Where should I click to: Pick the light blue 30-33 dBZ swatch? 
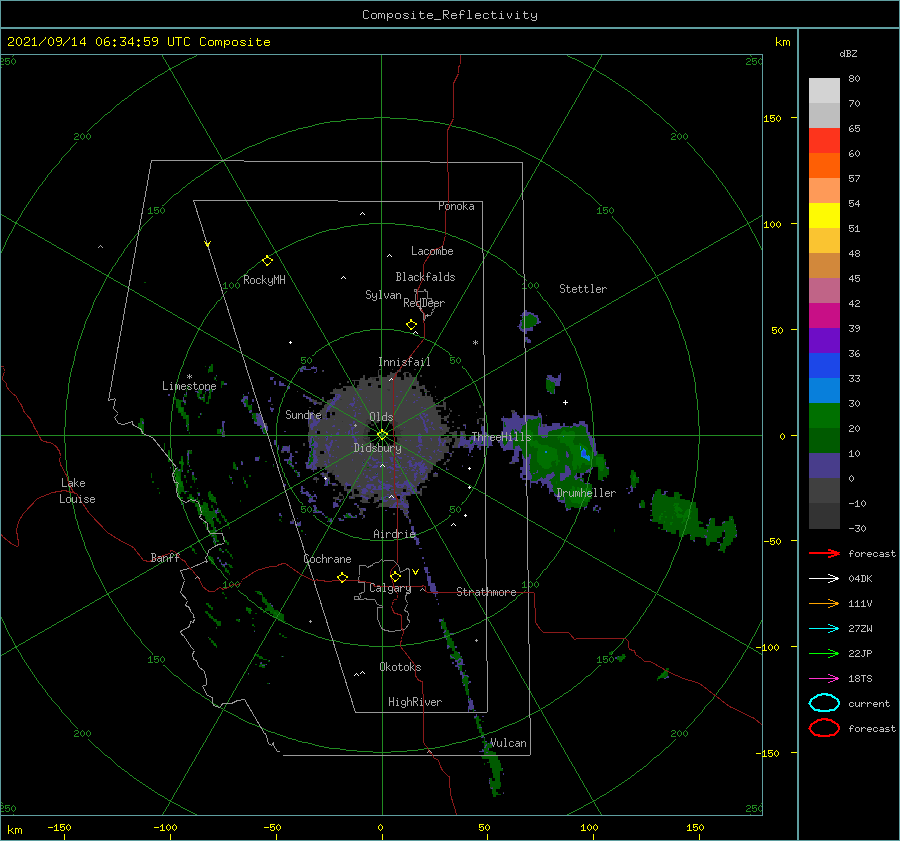[824, 390]
